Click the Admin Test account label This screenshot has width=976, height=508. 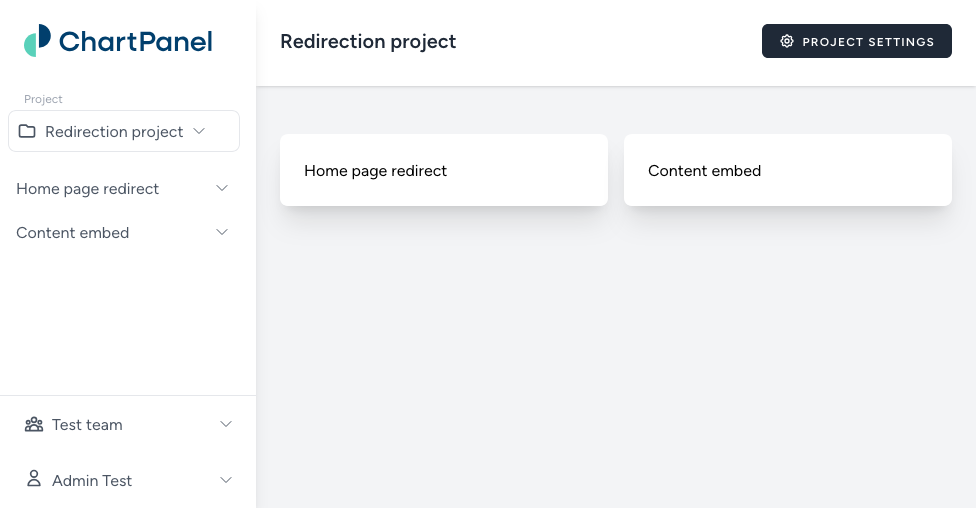click(x=92, y=481)
